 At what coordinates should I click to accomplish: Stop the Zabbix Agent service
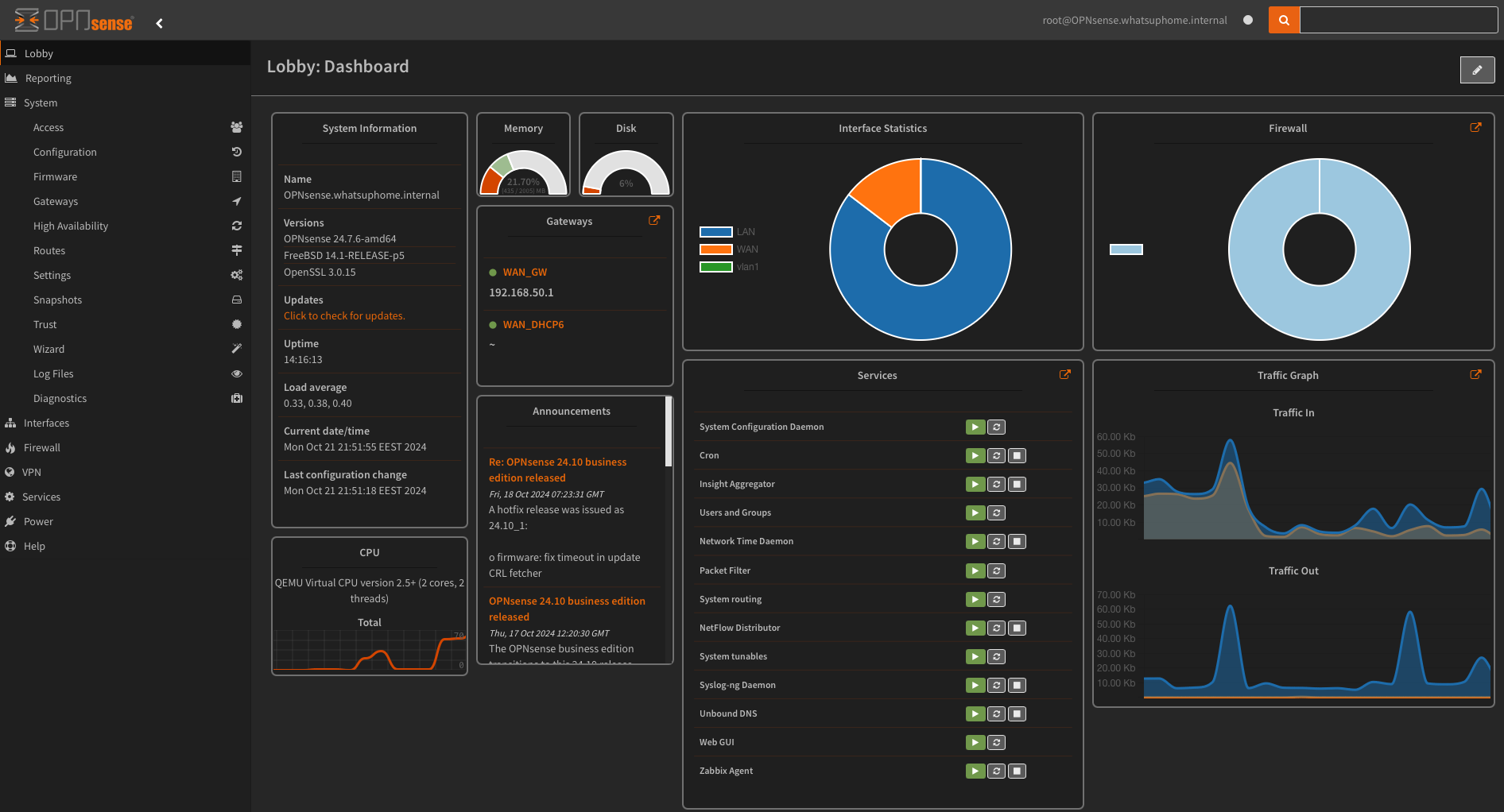click(x=1017, y=771)
